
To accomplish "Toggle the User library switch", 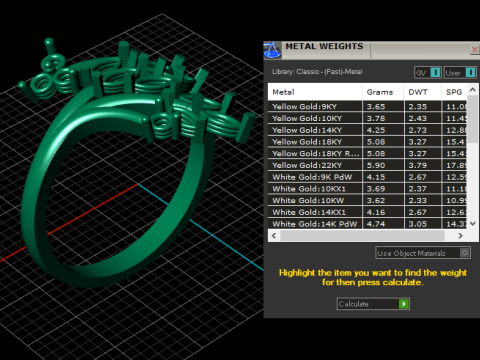I will click(460, 73).
